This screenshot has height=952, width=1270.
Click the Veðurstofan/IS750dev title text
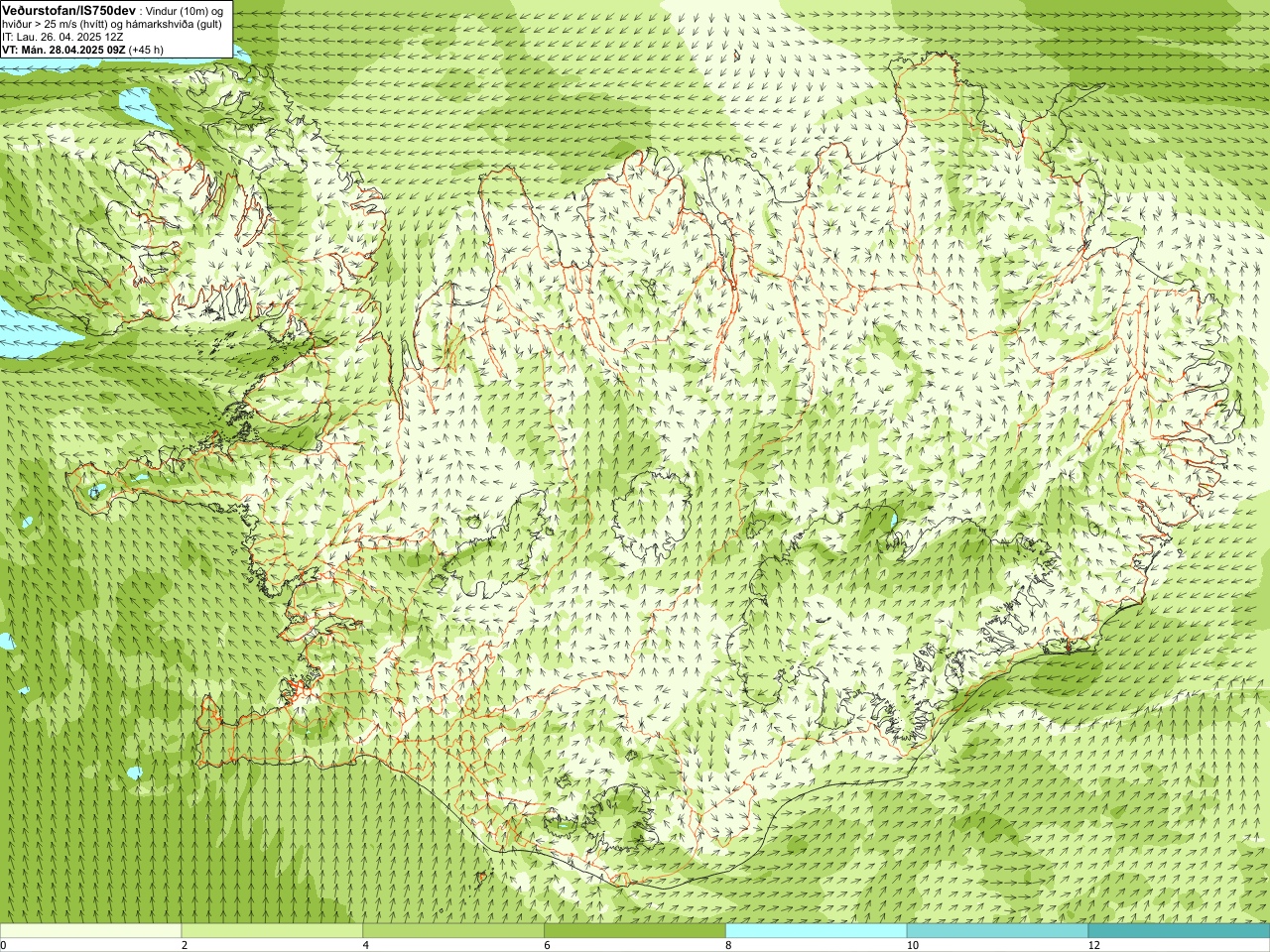pyautogui.click(x=66, y=10)
